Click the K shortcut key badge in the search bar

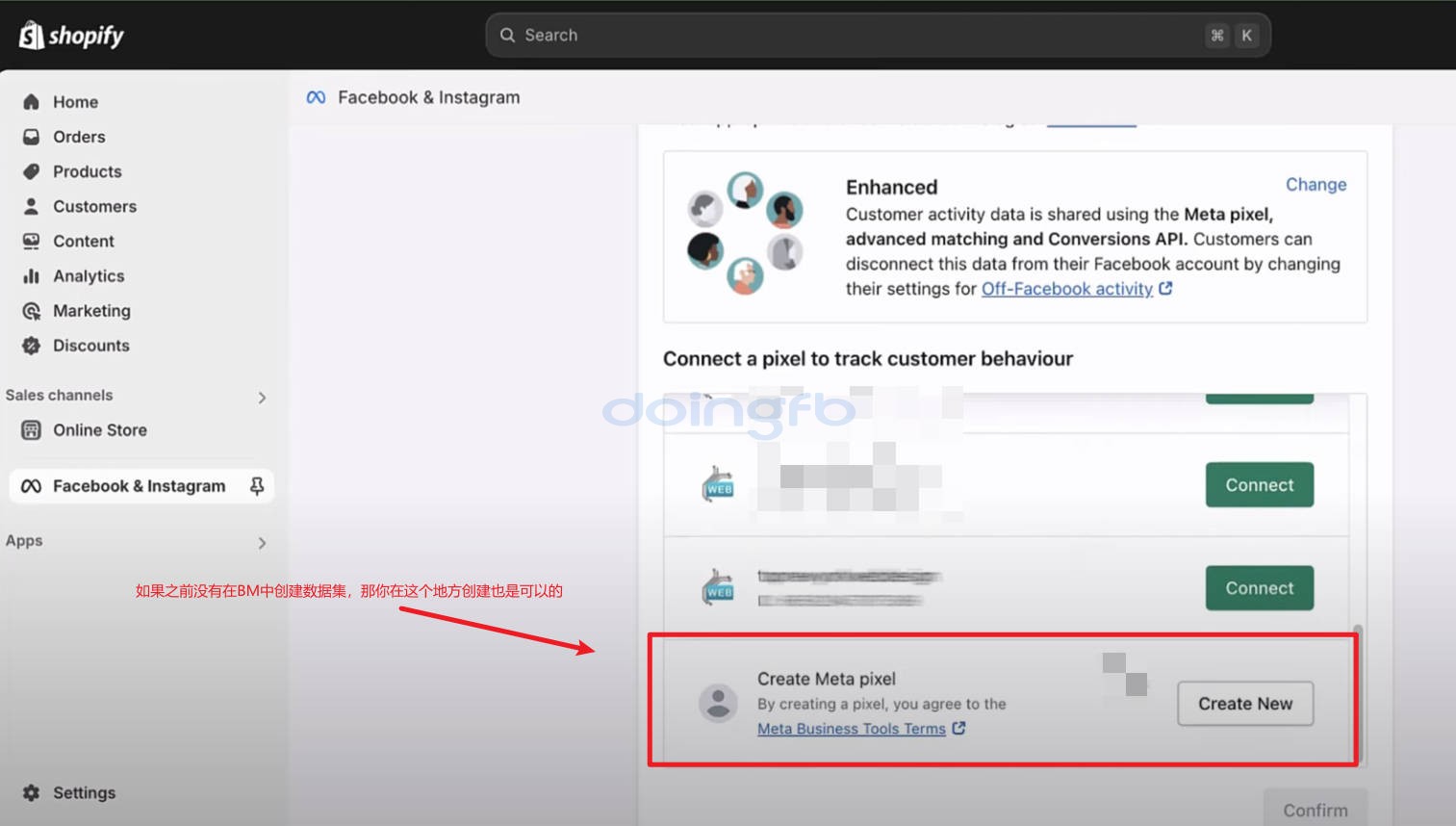point(1246,36)
